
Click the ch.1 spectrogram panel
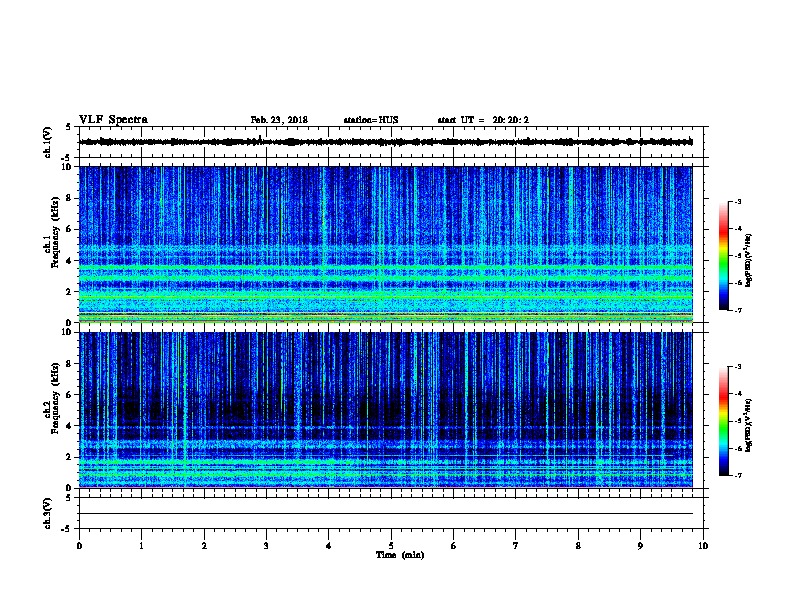386,244
